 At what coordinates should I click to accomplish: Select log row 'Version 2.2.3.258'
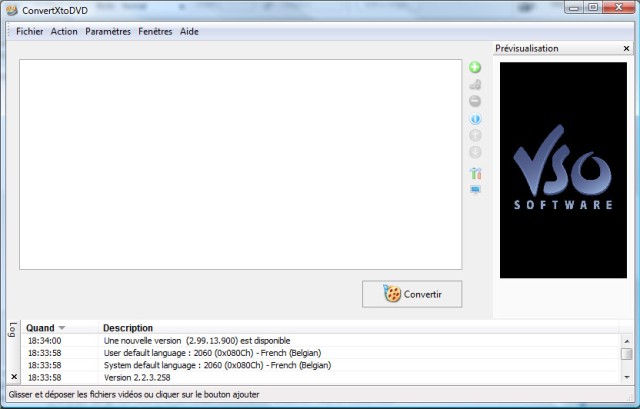coord(320,377)
